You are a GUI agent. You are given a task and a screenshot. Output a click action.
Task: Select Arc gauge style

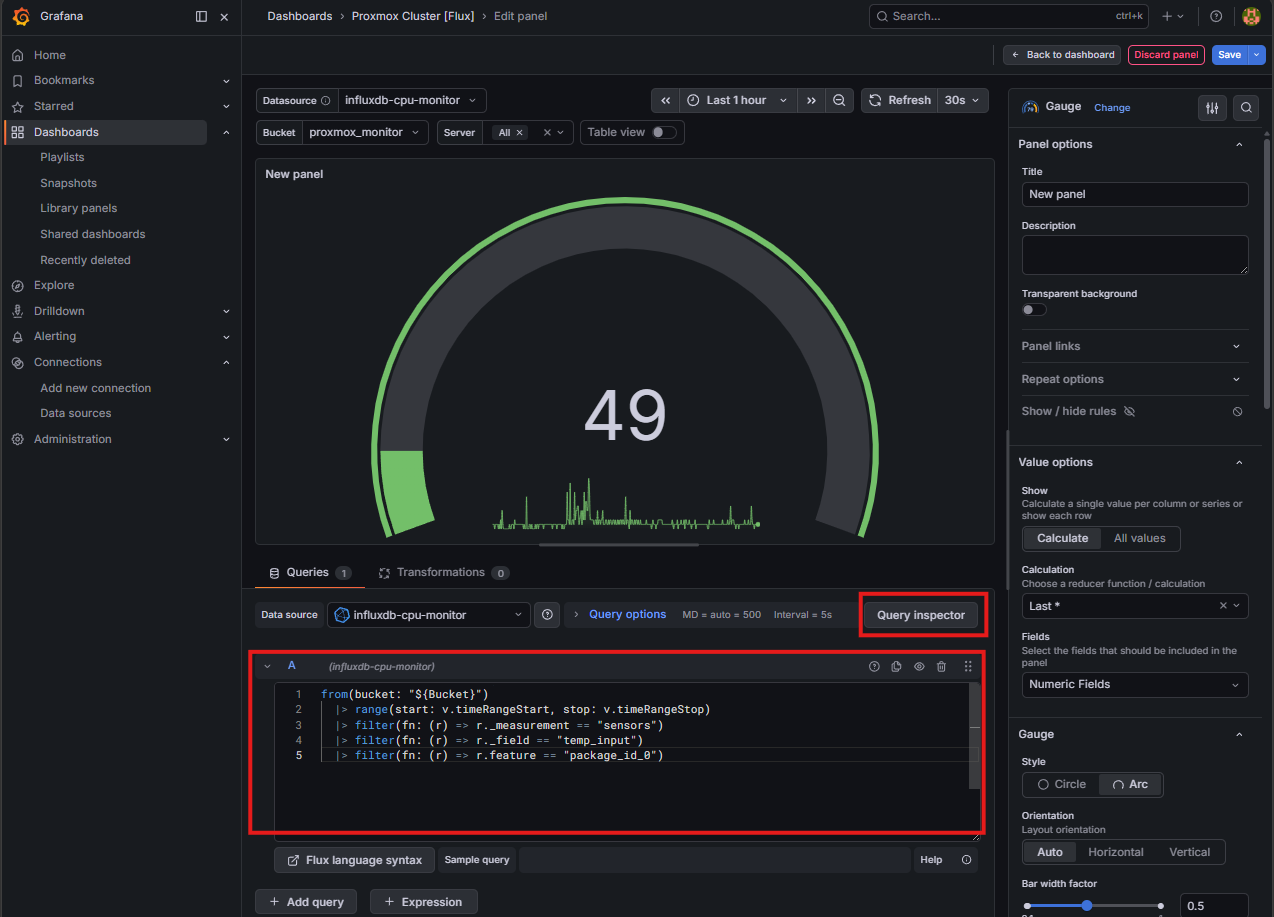pos(1131,784)
